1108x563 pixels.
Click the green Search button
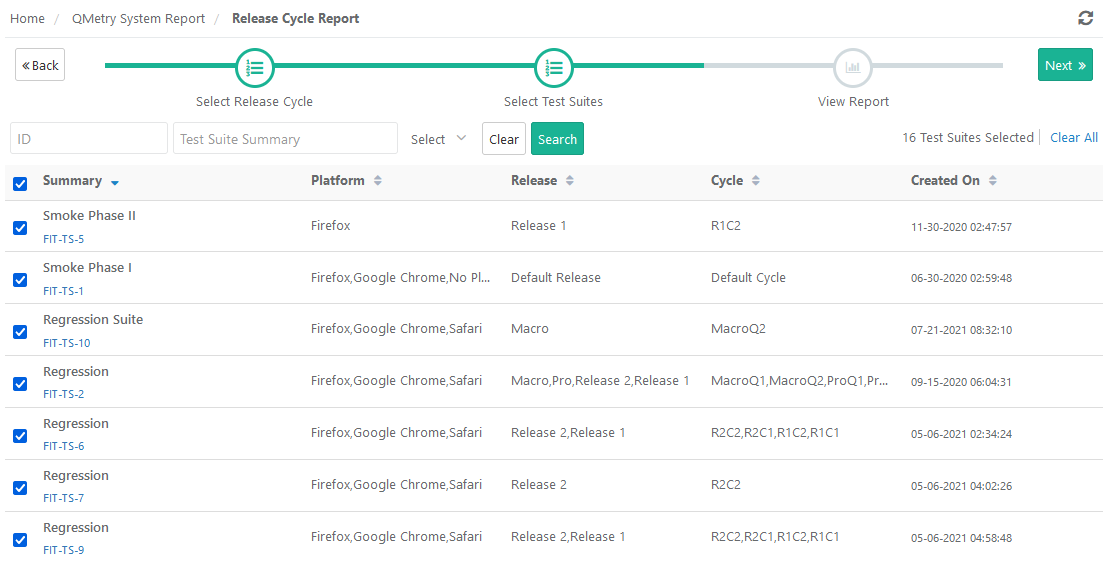pyautogui.click(x=557, y=139)
